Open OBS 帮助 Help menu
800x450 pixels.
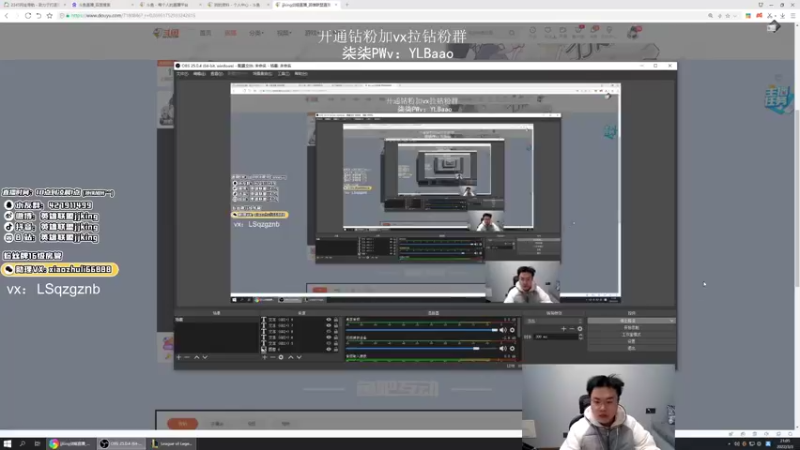301,74
